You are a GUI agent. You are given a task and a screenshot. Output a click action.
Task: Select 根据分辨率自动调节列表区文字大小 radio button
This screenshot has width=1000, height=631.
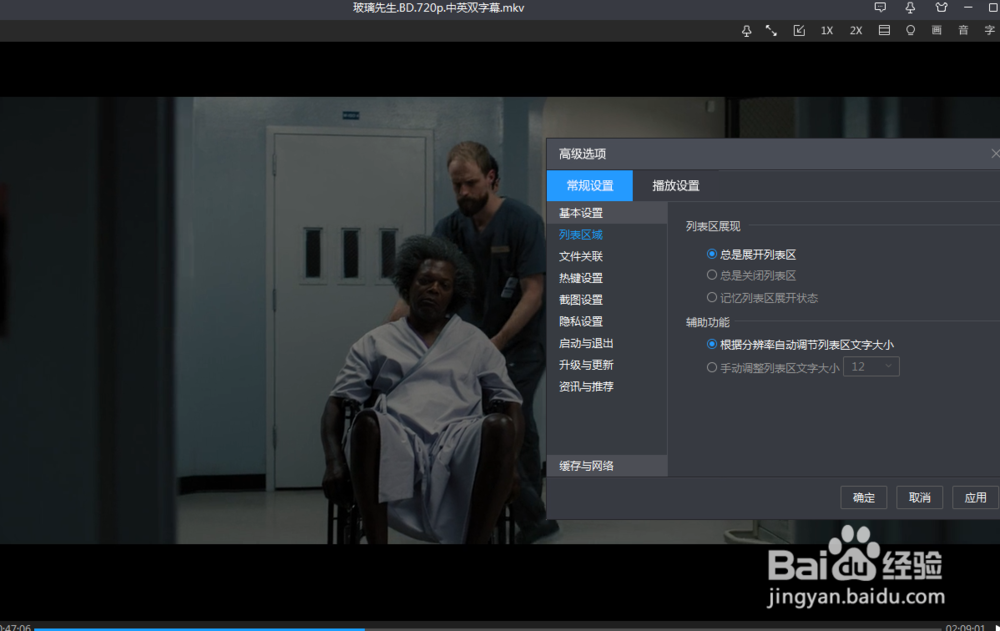pos(712,344)
